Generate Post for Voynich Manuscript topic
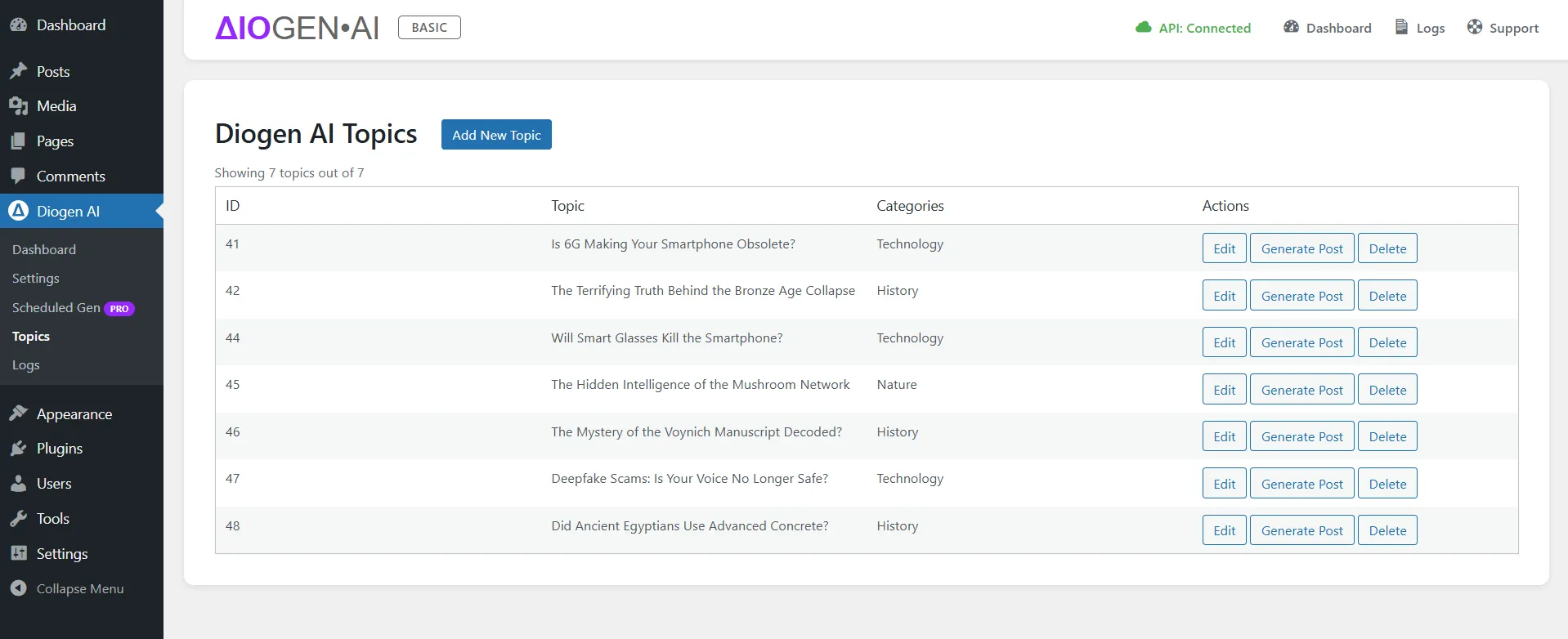 click(1301, 436)
